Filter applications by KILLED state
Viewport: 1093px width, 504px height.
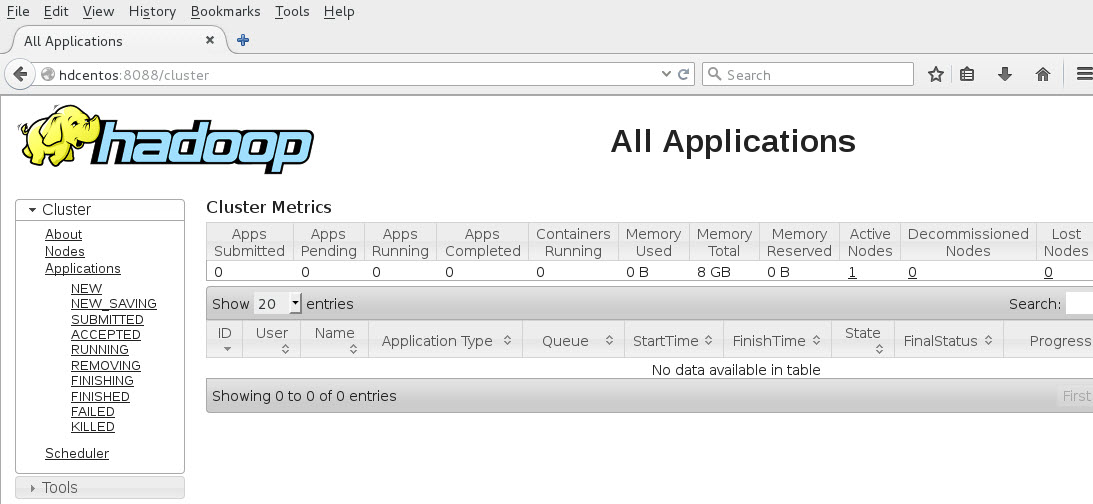click(93, 427)
